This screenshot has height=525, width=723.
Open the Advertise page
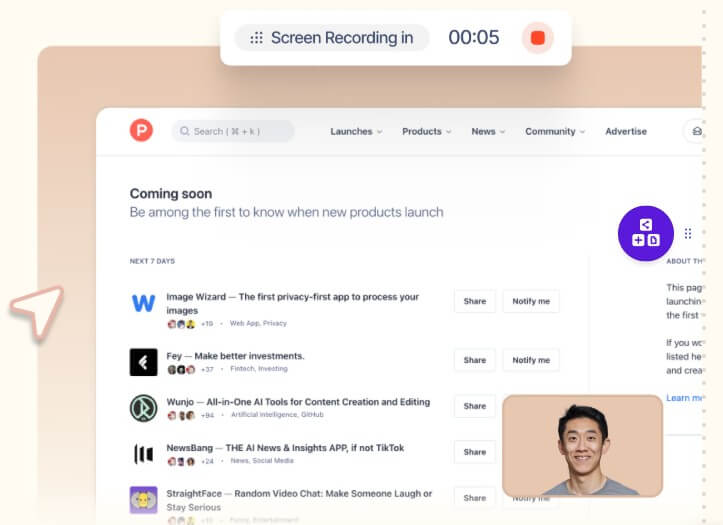[626, 131]
